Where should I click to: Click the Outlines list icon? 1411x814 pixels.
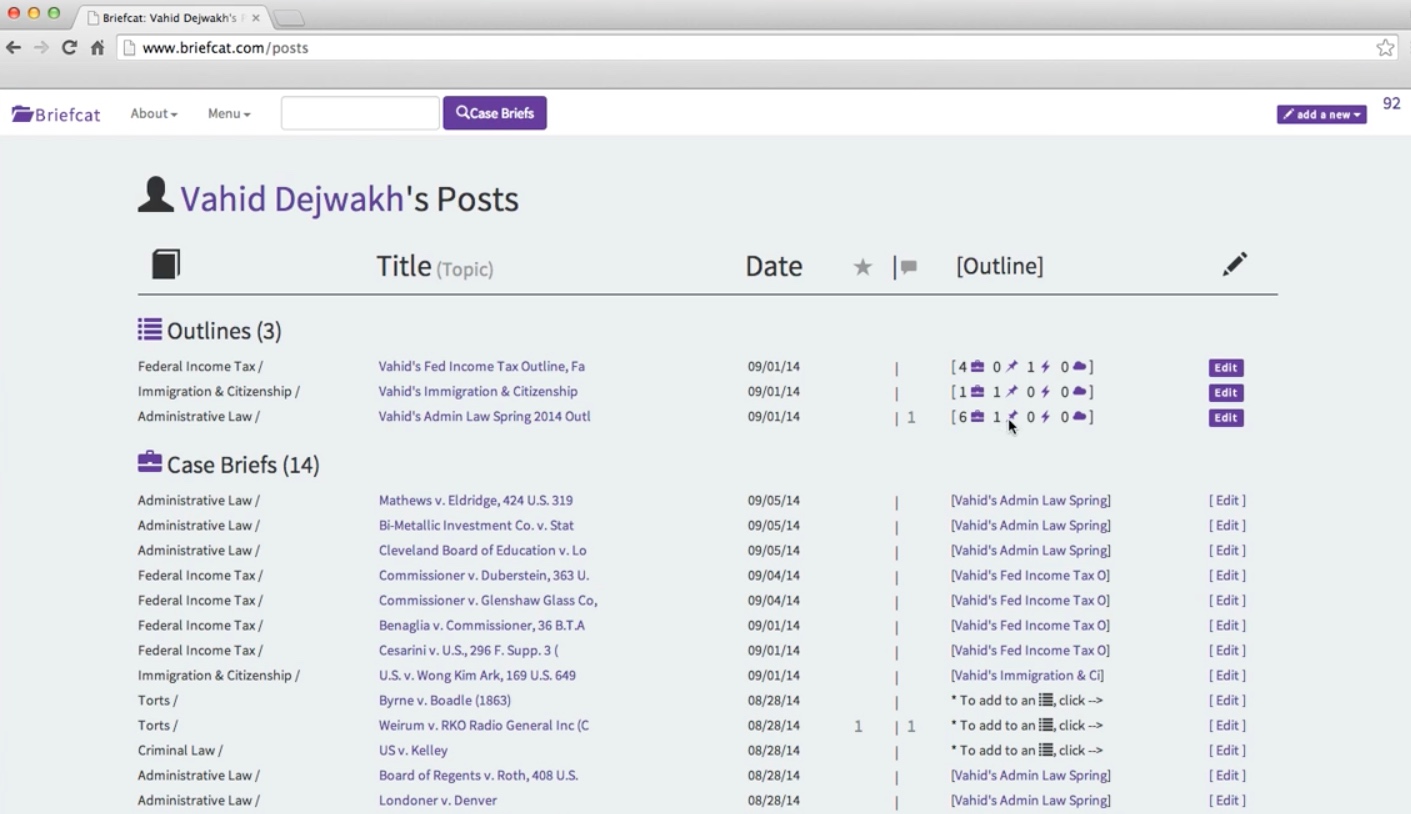150,329
